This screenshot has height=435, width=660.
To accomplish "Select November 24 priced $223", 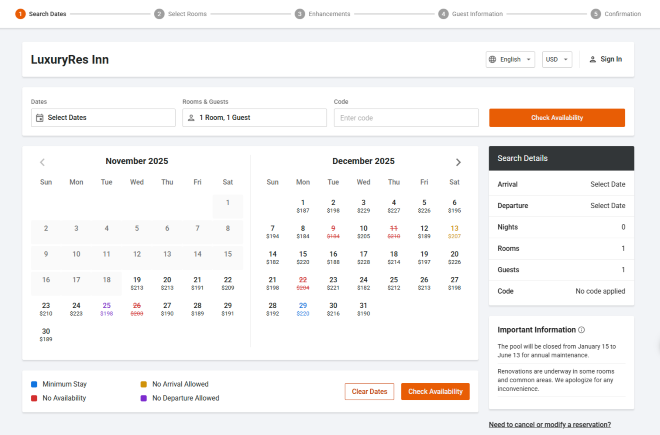I will click(x=76, y=309).
